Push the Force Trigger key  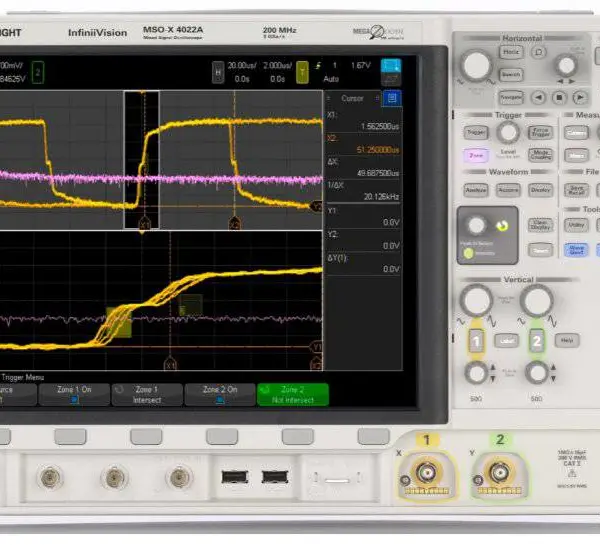point(541,132)
